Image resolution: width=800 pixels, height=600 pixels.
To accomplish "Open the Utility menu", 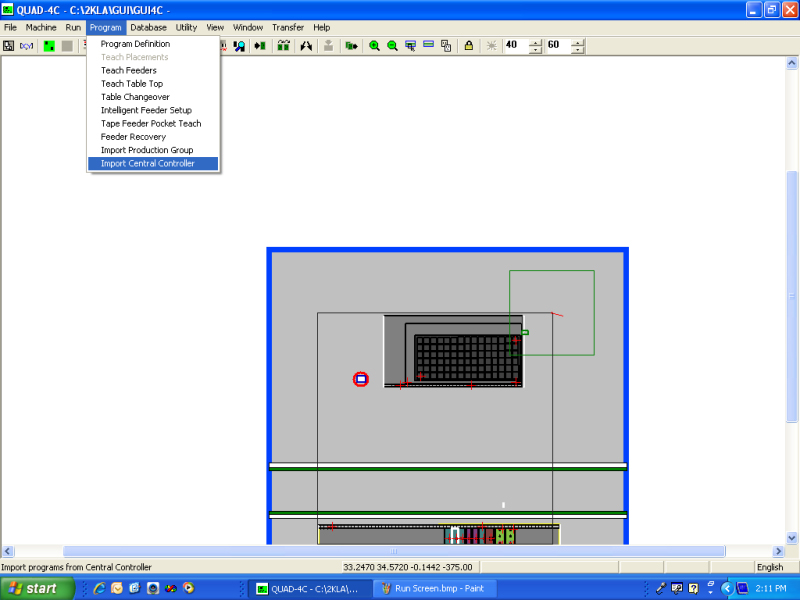I will coord(186,28).
